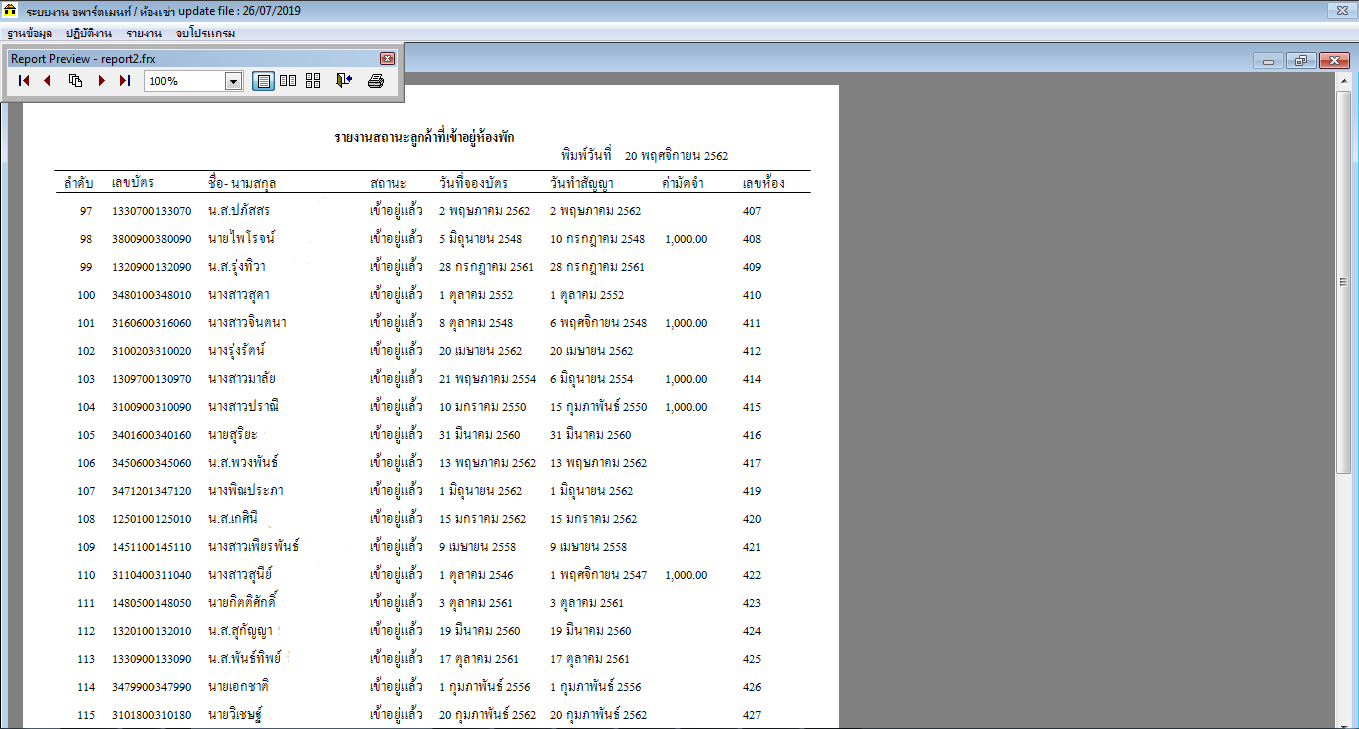
Task: Click the ชื่อ- นามสกุล column header
Action: pyautogui.click(x=242, y=183)
